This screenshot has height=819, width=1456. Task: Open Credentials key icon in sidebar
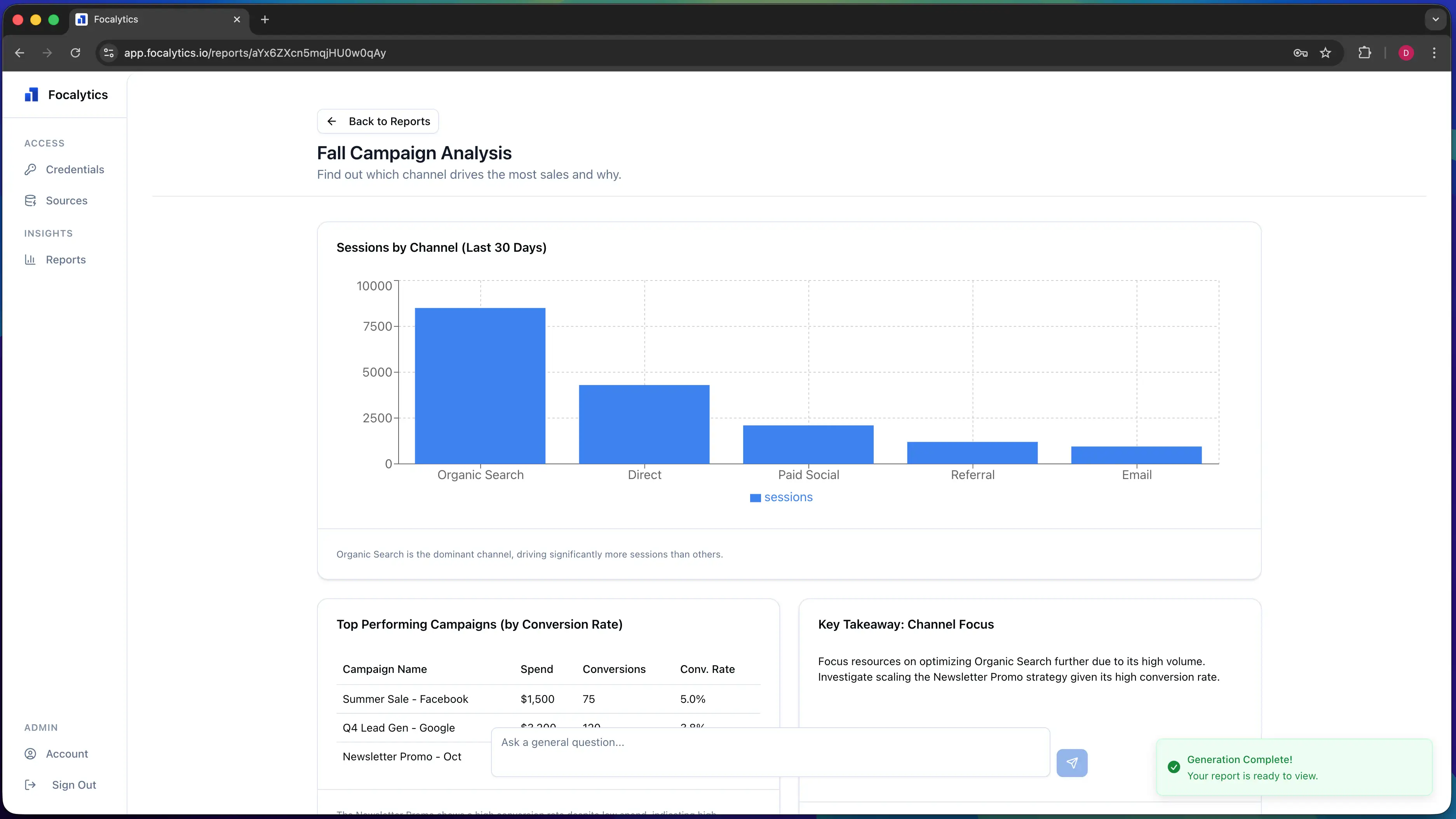tap(31, 169)
